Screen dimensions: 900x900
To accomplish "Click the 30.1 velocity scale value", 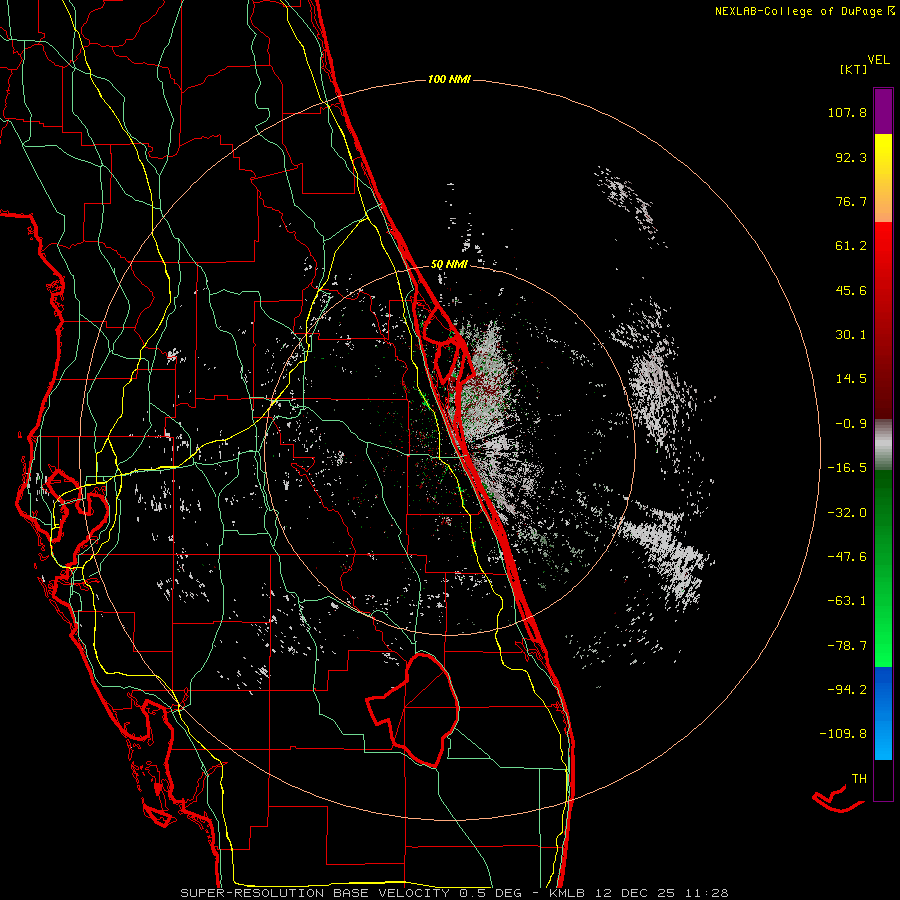I will pyautogui.click(x=851, y=335).
